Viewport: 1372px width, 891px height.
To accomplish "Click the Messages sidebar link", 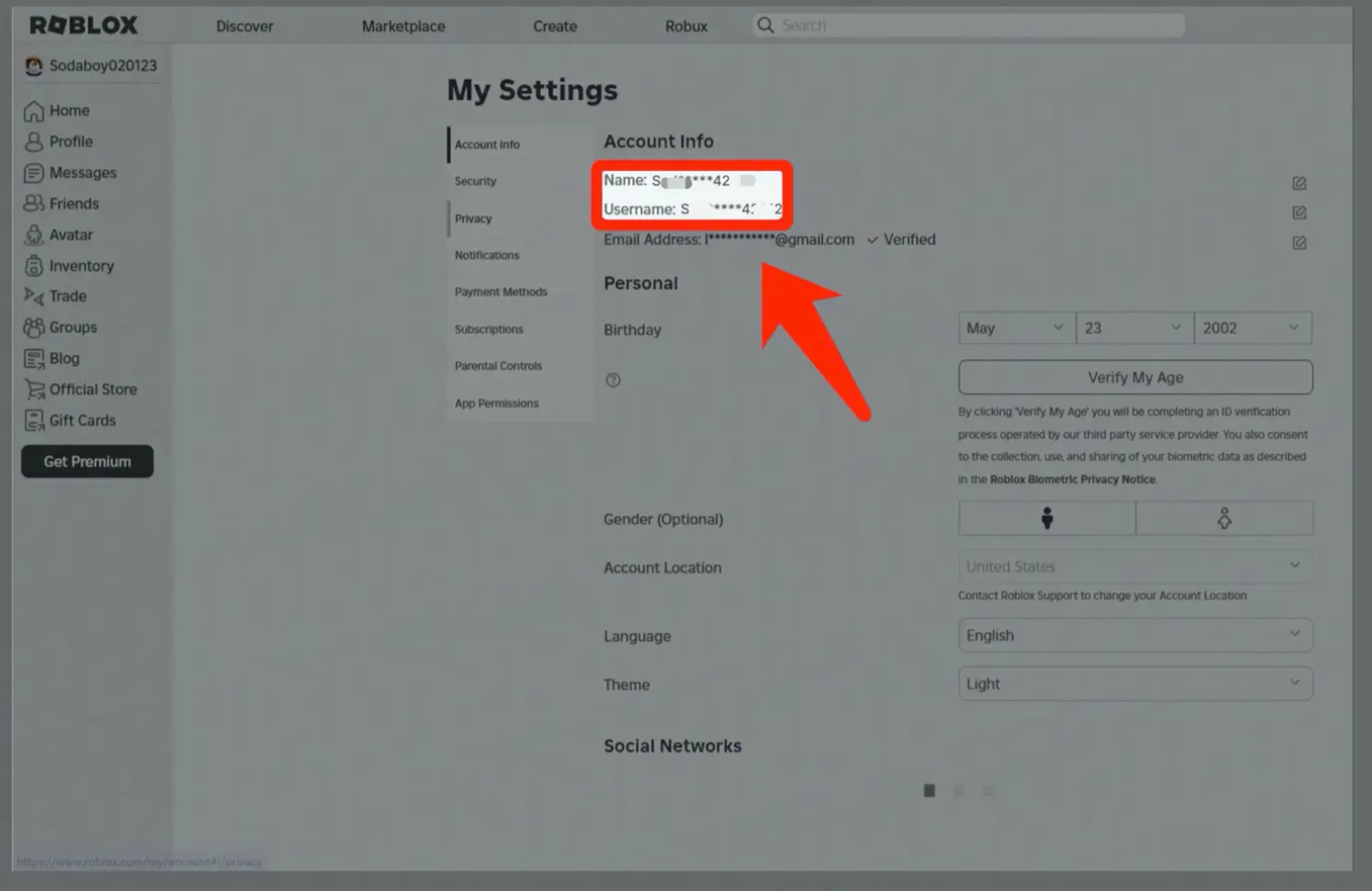I will [83, 173].
